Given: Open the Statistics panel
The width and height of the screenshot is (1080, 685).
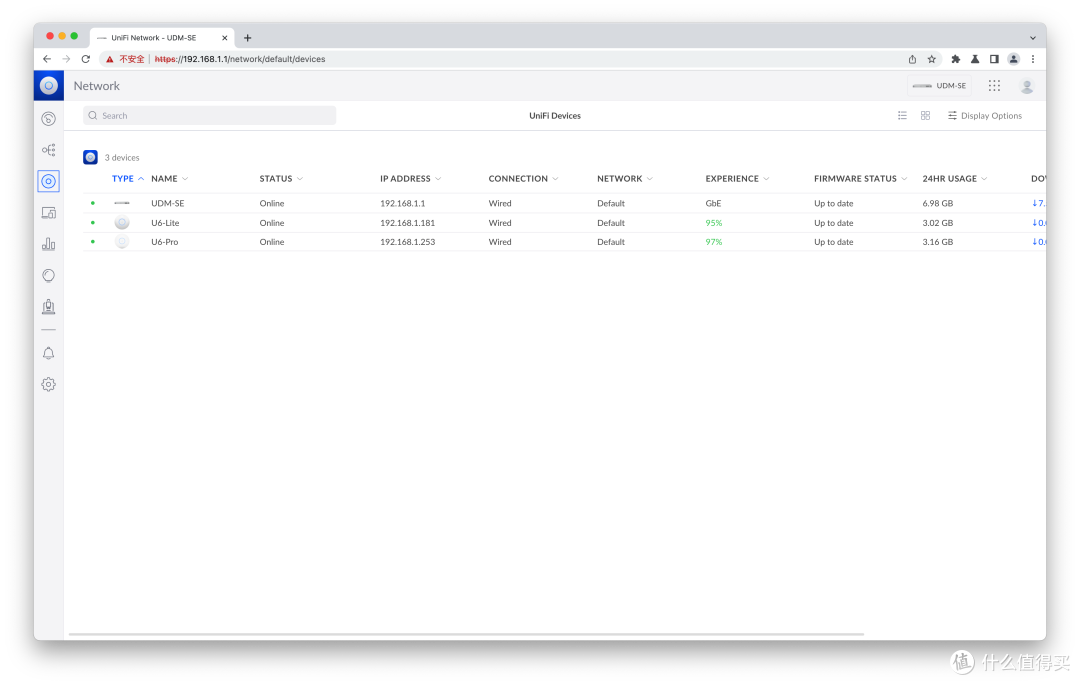Looking at the screenshot, I should point(48,243).
